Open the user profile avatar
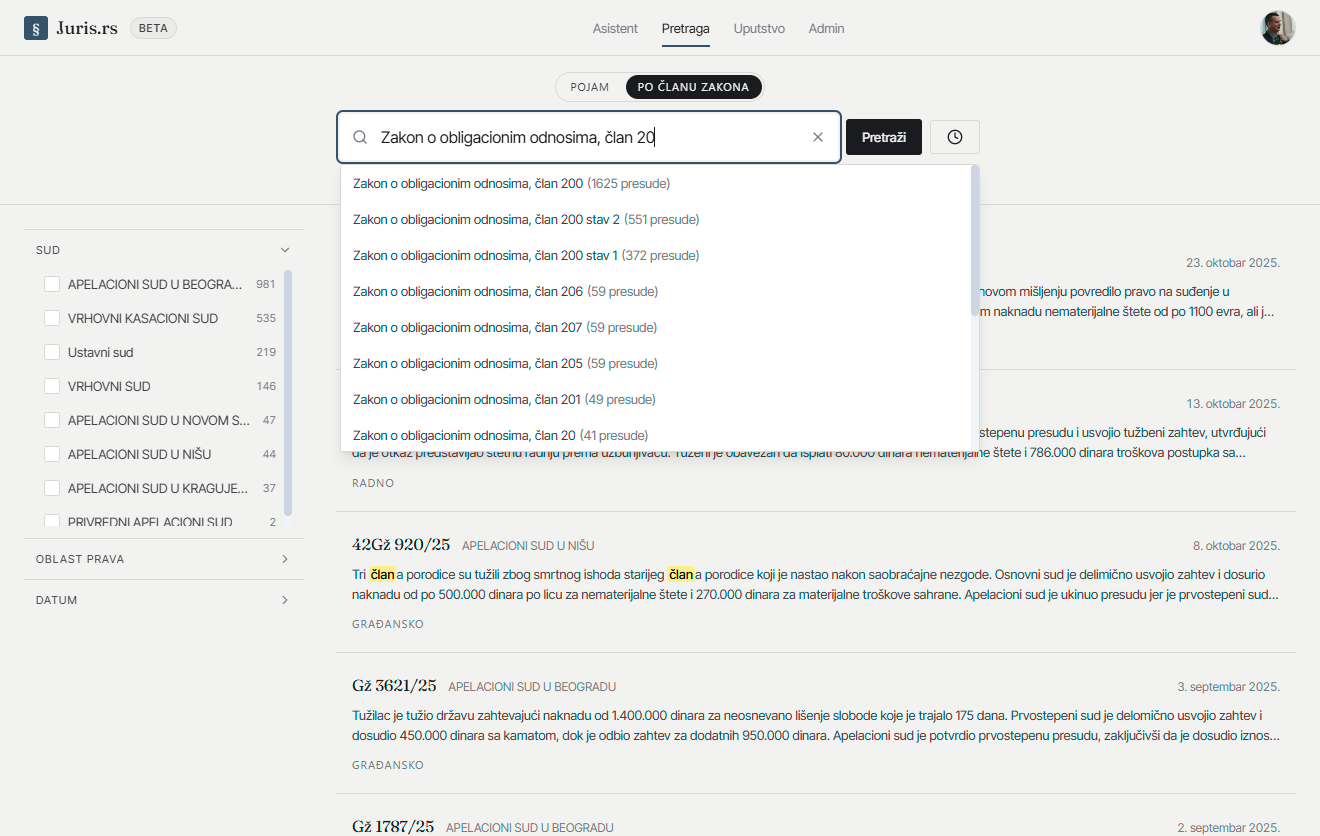This screenshot has height=836, width=1320. (x=1278, y=28)
